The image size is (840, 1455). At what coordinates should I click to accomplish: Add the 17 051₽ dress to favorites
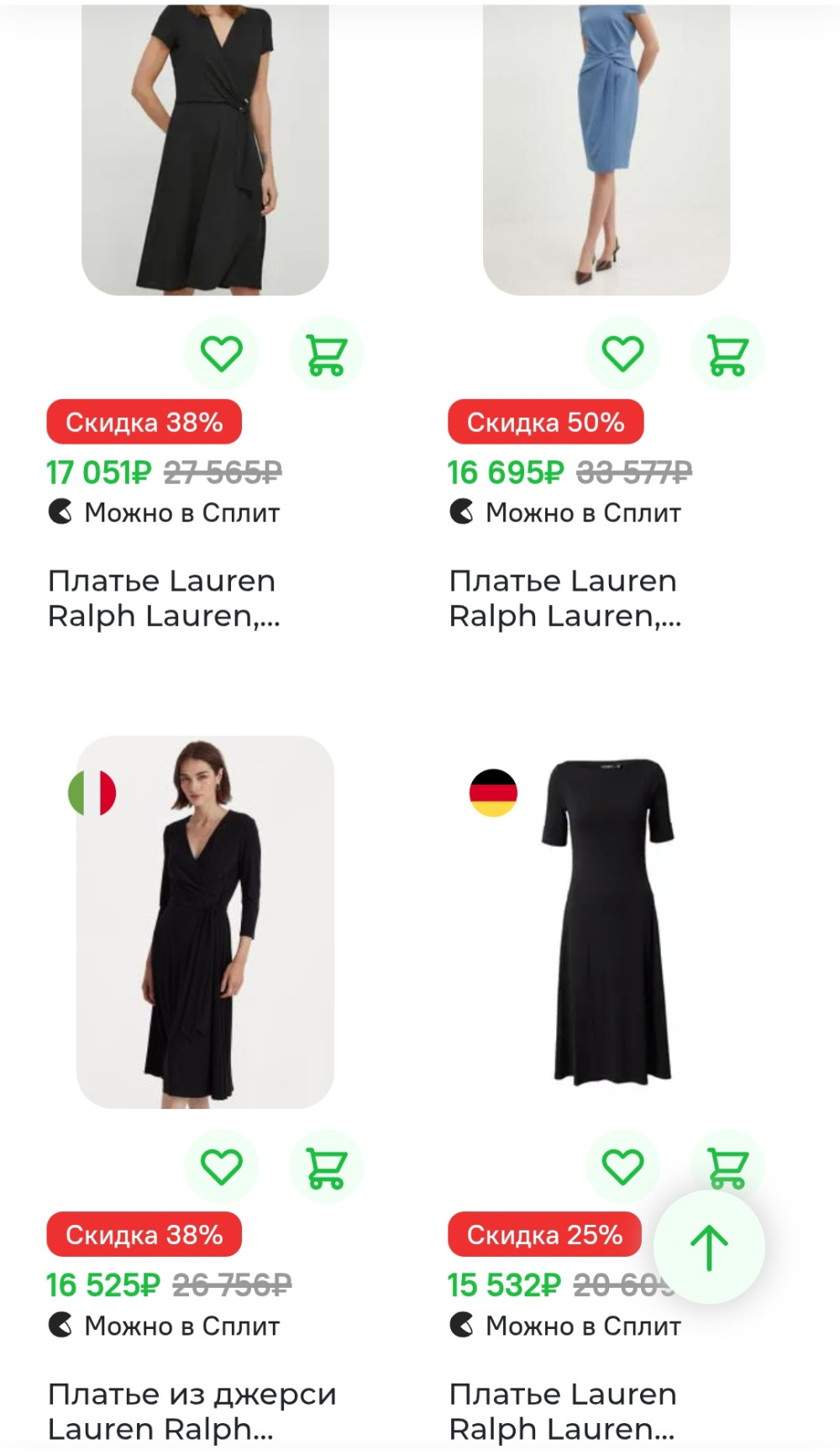222,354
